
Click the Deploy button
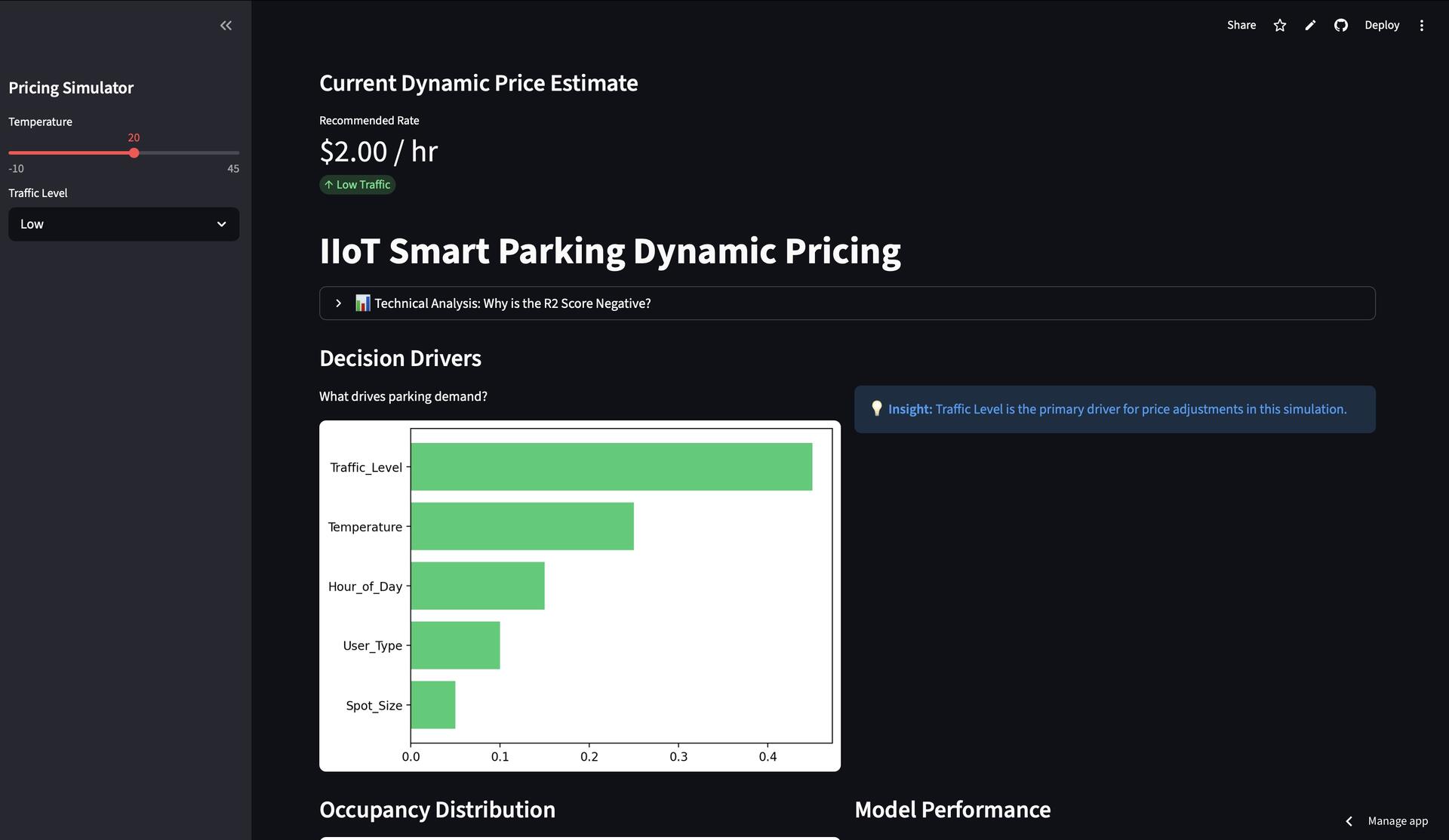(1382, 25)
